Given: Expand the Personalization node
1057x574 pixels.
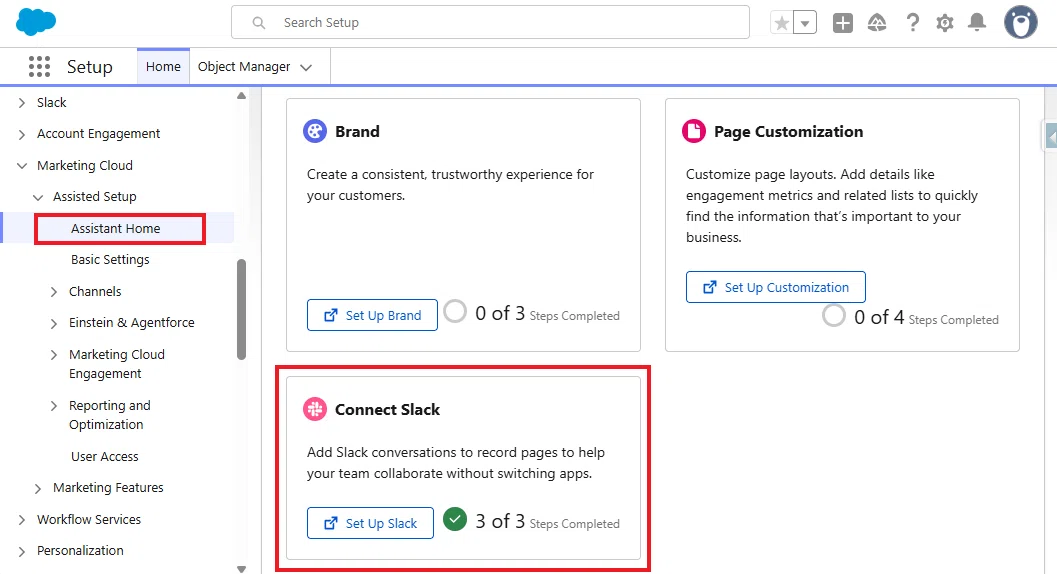Looking at the screenshot, I should 22,551.
